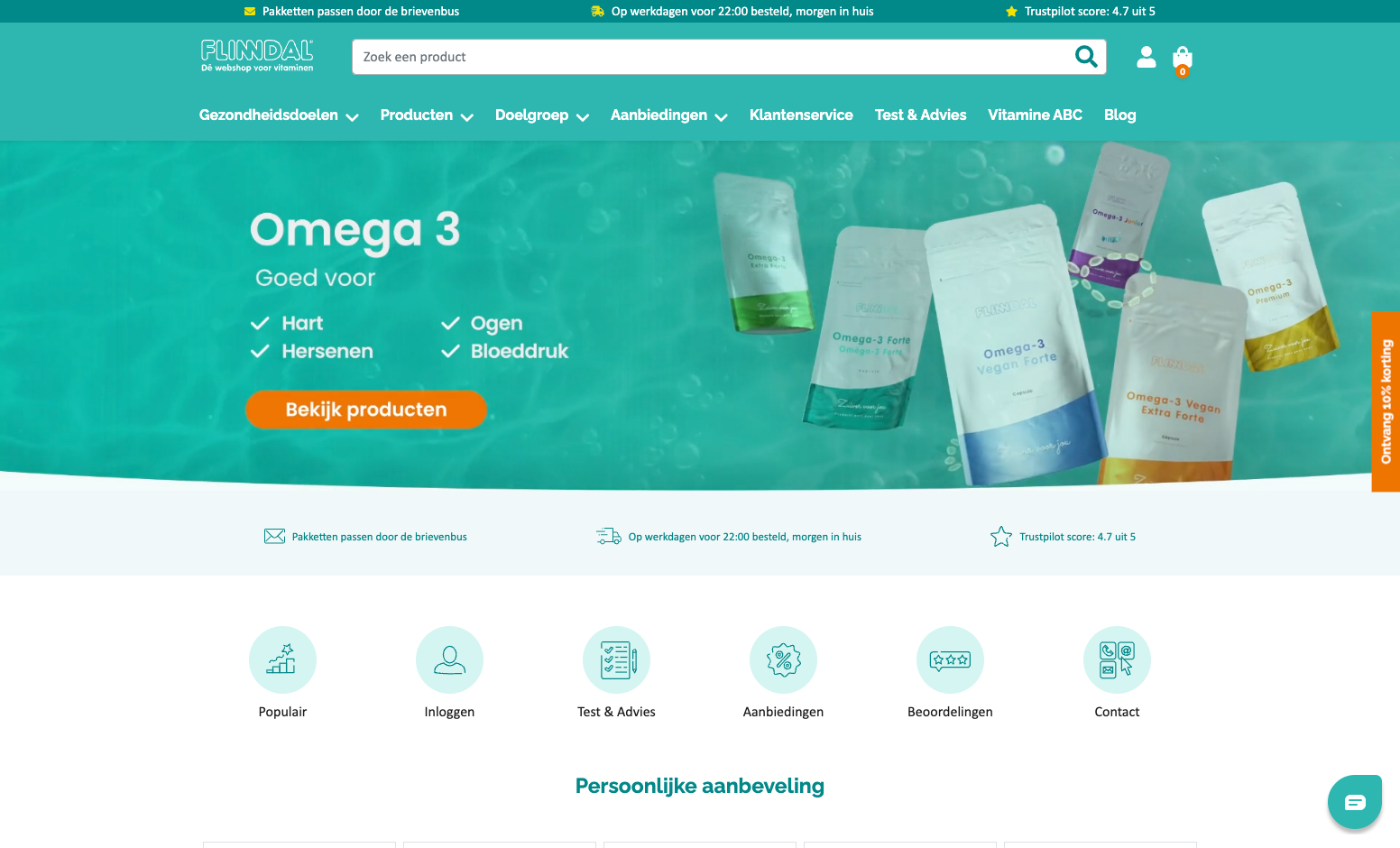Viewport: 1400px width, 848px height.
Task: Click the Bekijk producten button
Action: click(x=366, y=410)
